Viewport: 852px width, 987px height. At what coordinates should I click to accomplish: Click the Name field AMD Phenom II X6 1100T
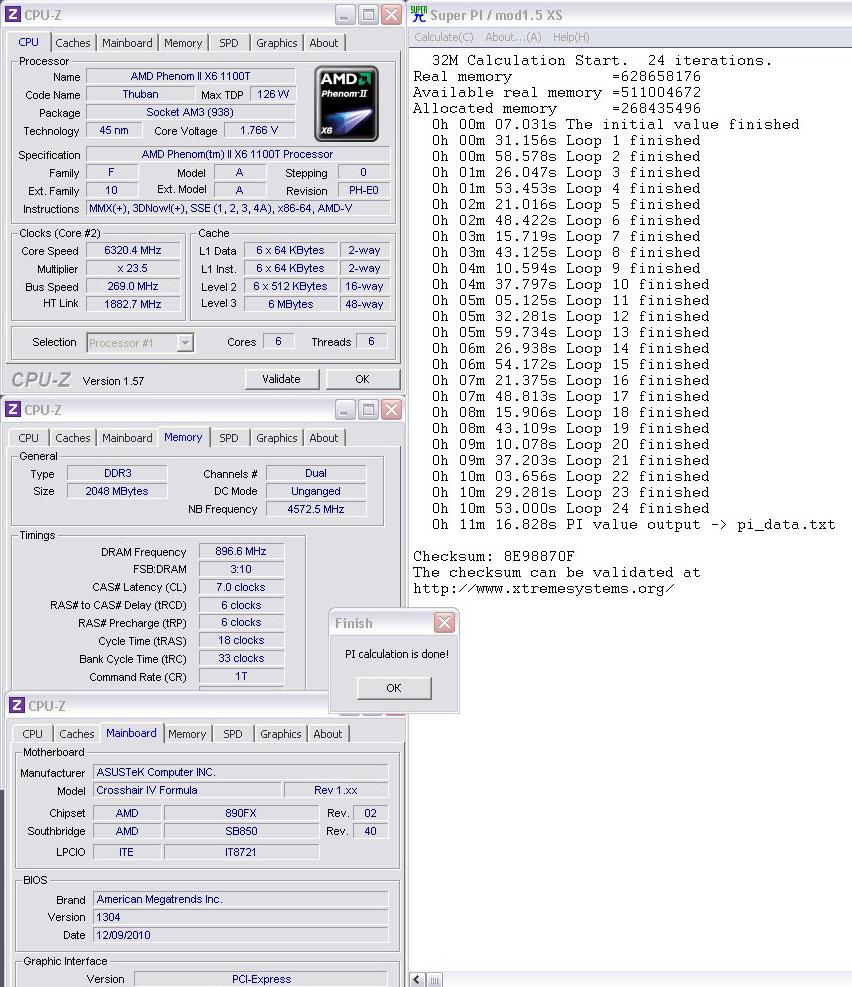click(x=190, y=76)
